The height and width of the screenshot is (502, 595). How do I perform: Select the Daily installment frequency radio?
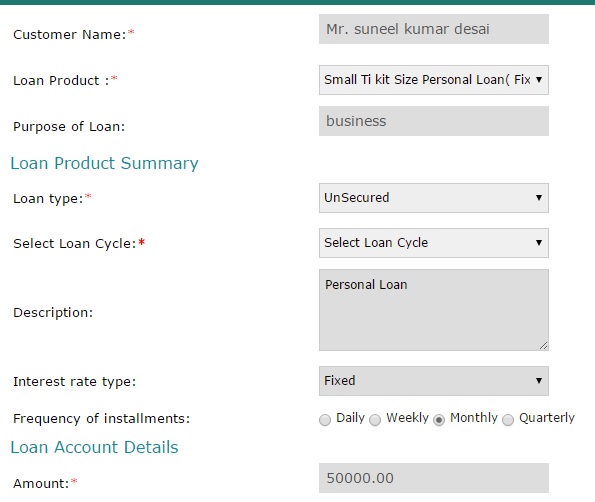pyautogui.click(x=325, y=420)
